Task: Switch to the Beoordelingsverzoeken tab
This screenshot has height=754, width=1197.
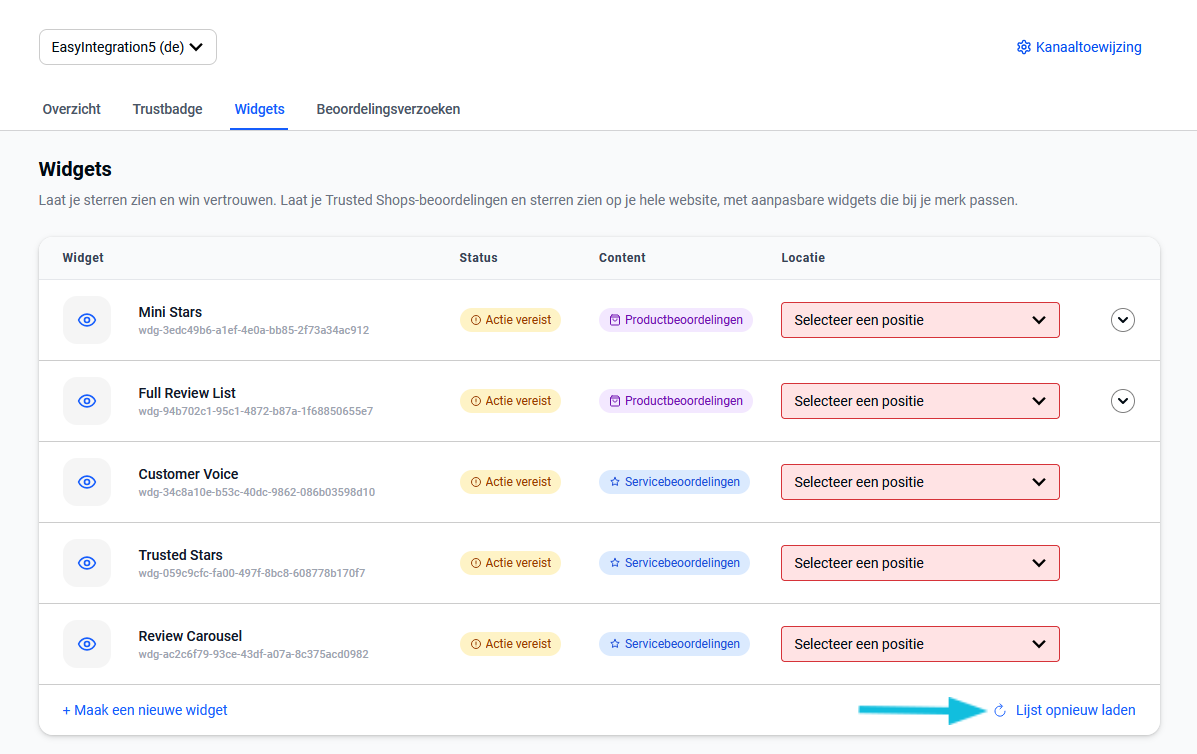Action: pyautogui.click(x=388, y=109)
